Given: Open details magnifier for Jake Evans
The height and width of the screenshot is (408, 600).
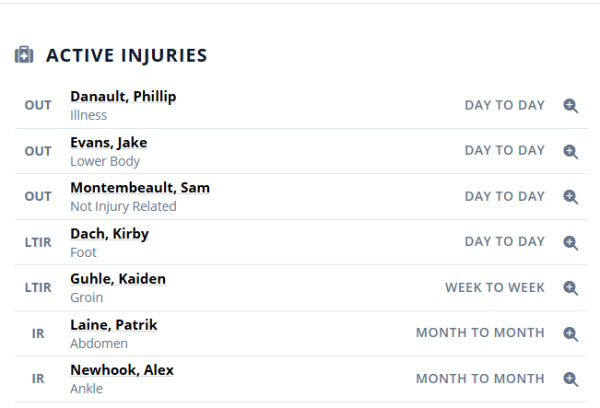Looking at the screenshot, I should pyautogui.click(x=571, y=152).
